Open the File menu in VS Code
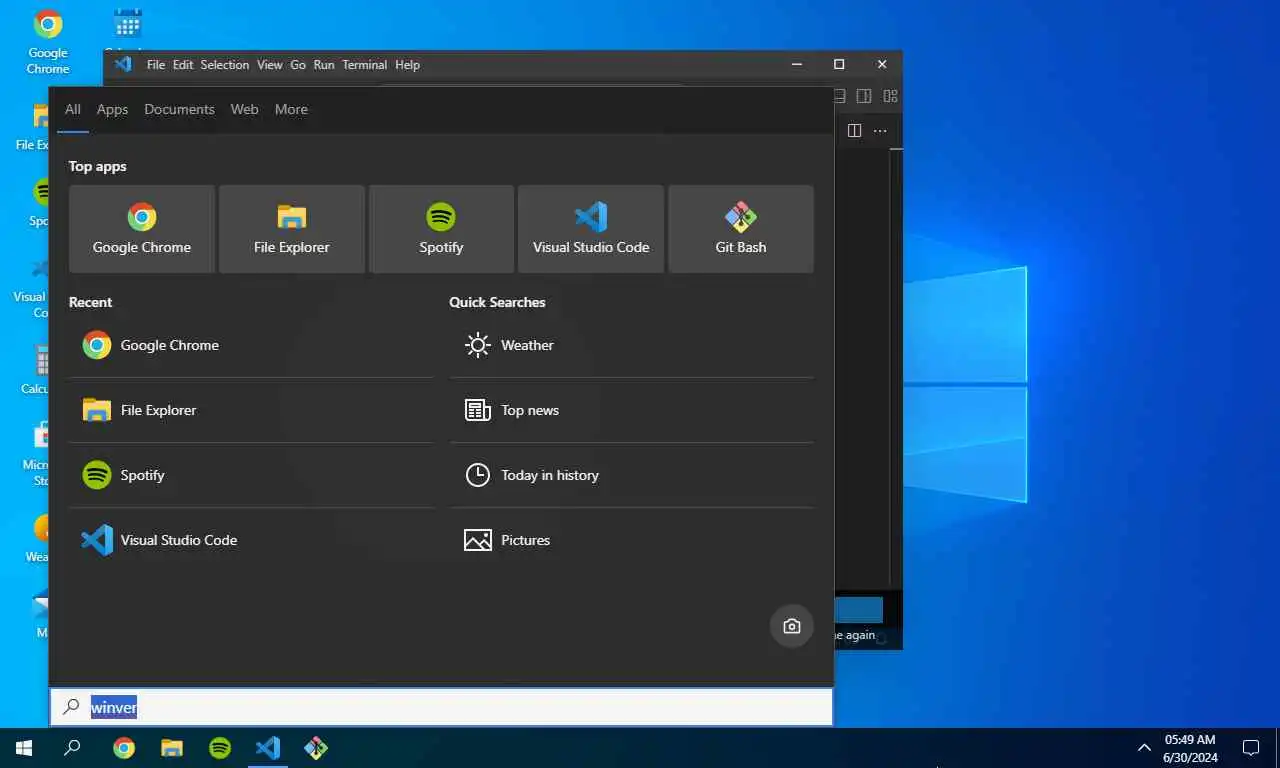Viewport: 1280px width, 768px height. (156, 64)
